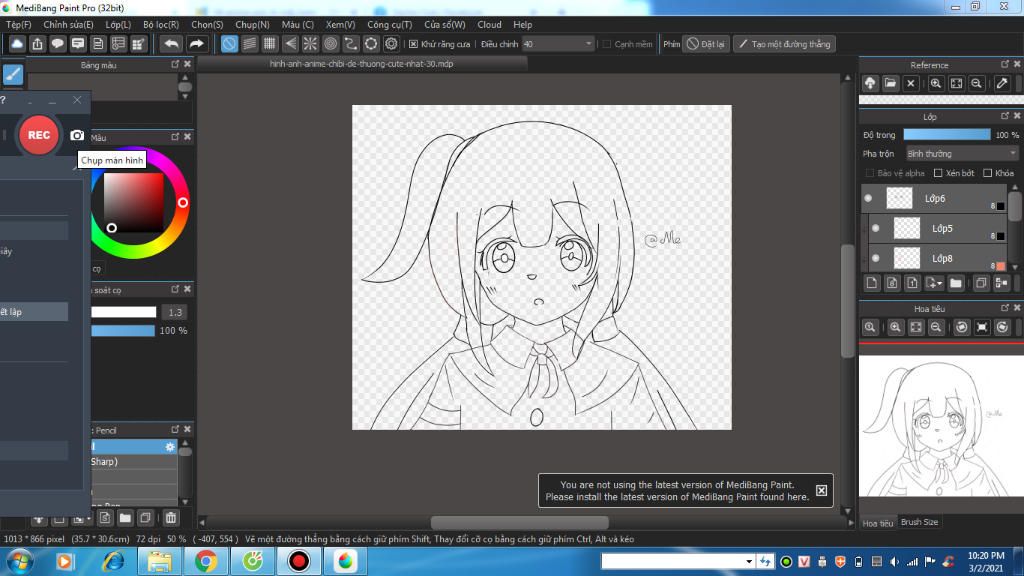Viewport: 1024px width, 576px height.
Task: Close the Bảng màu palette panel
Action: tap(187, 64)
